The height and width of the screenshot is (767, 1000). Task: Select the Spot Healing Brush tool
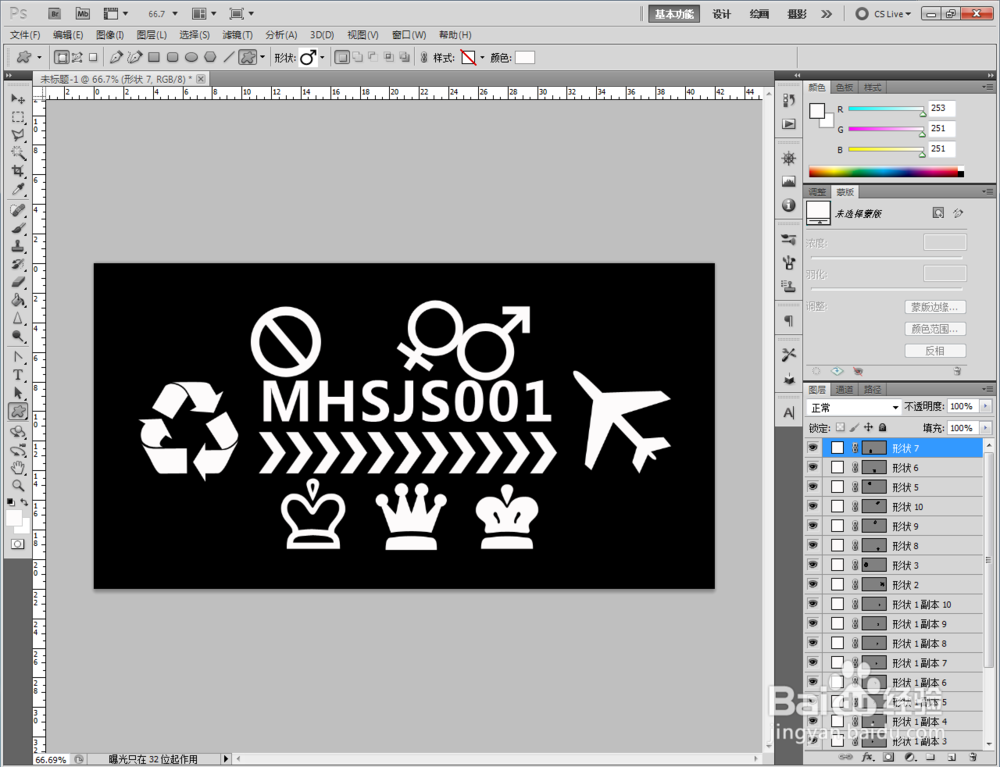(x=18, y=210)
